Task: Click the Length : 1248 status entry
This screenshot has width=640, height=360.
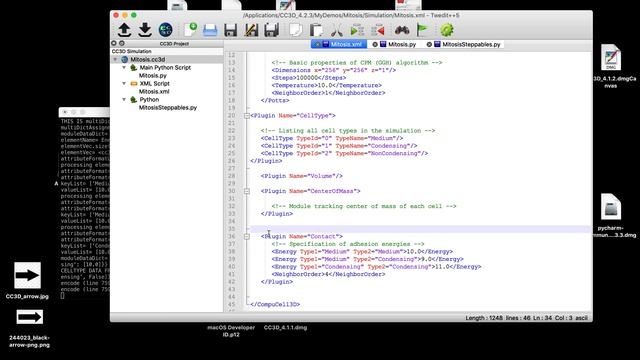Action: coord(484,318)
